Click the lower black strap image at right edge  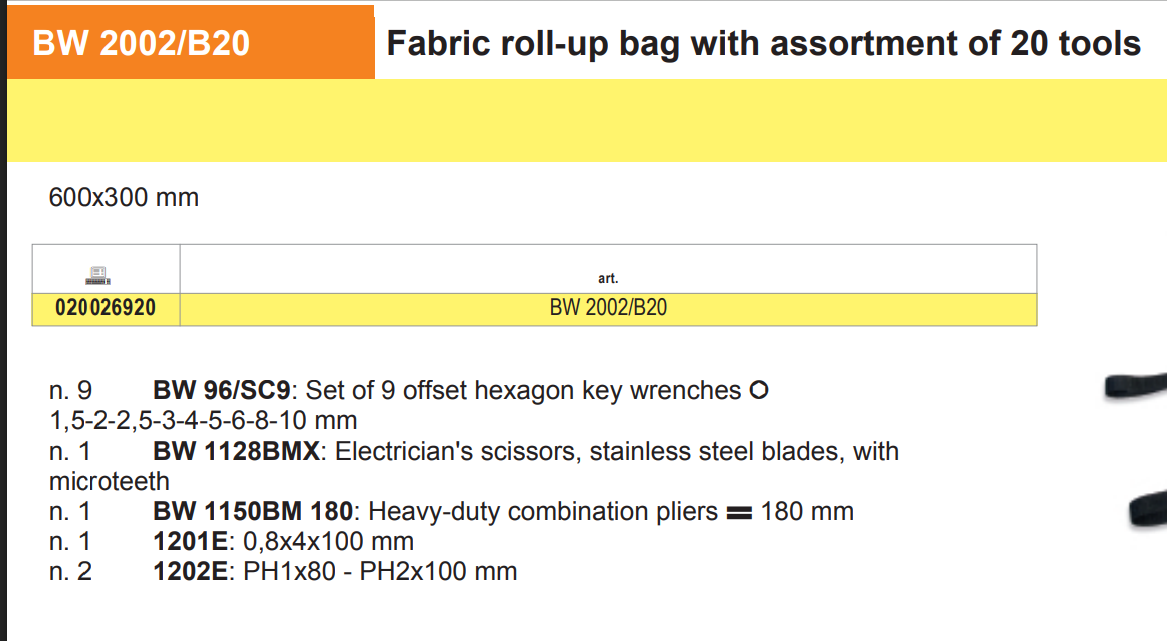click(1147, 510)
